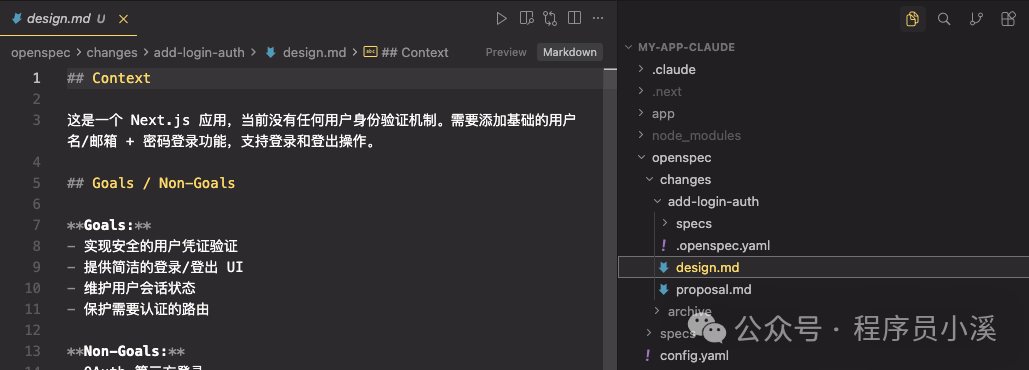Click line number 1 in the gutter
The width and height of the screenshot is (1029, 370).
pyautogui.click(x=36, y=78)
